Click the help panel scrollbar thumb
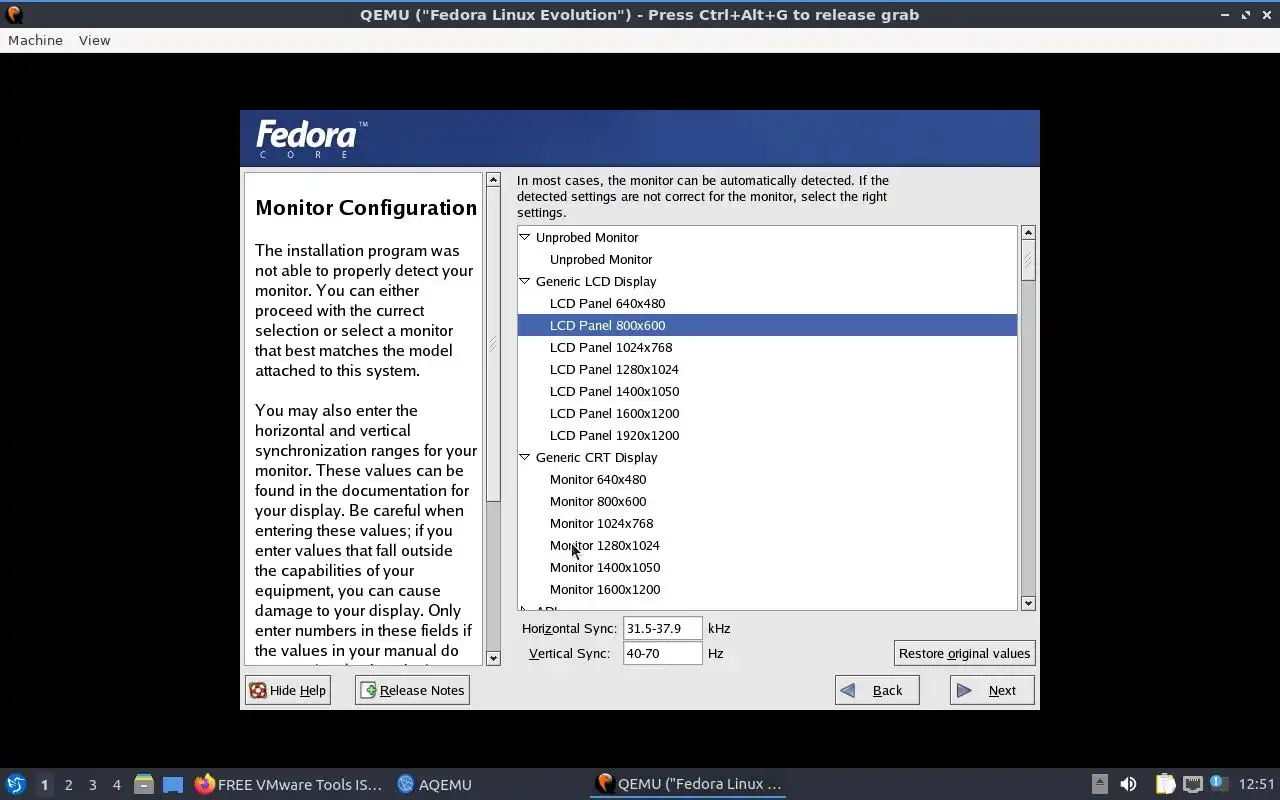1280x800 pixels. (493, 344)
